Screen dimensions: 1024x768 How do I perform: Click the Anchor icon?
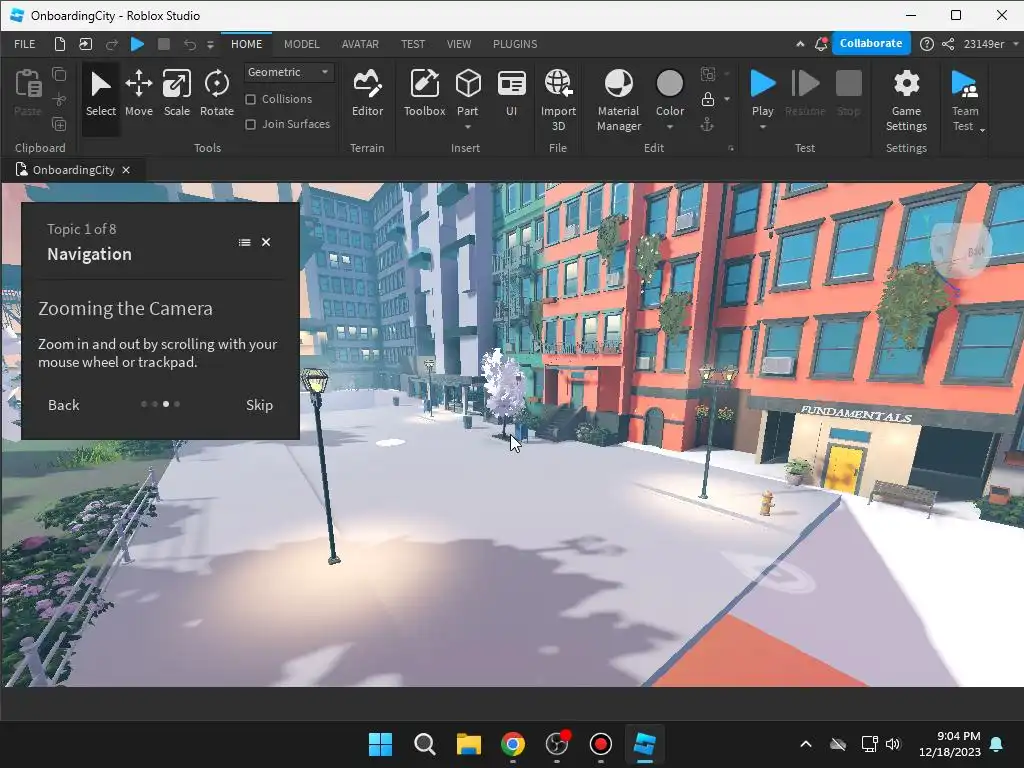(707, 125)
